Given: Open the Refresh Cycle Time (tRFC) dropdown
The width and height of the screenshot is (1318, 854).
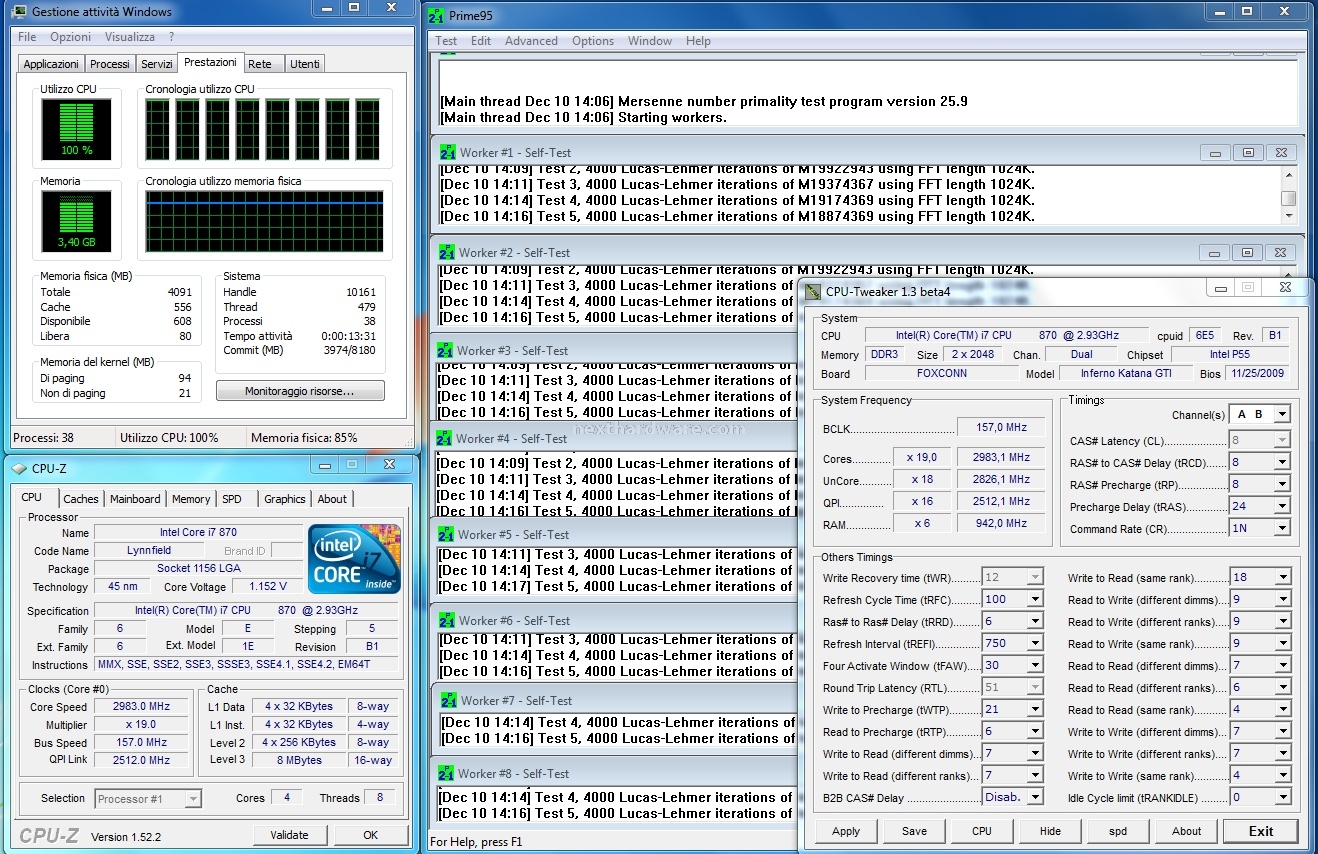Looking at the screenshot, I should coord(1013,599).
